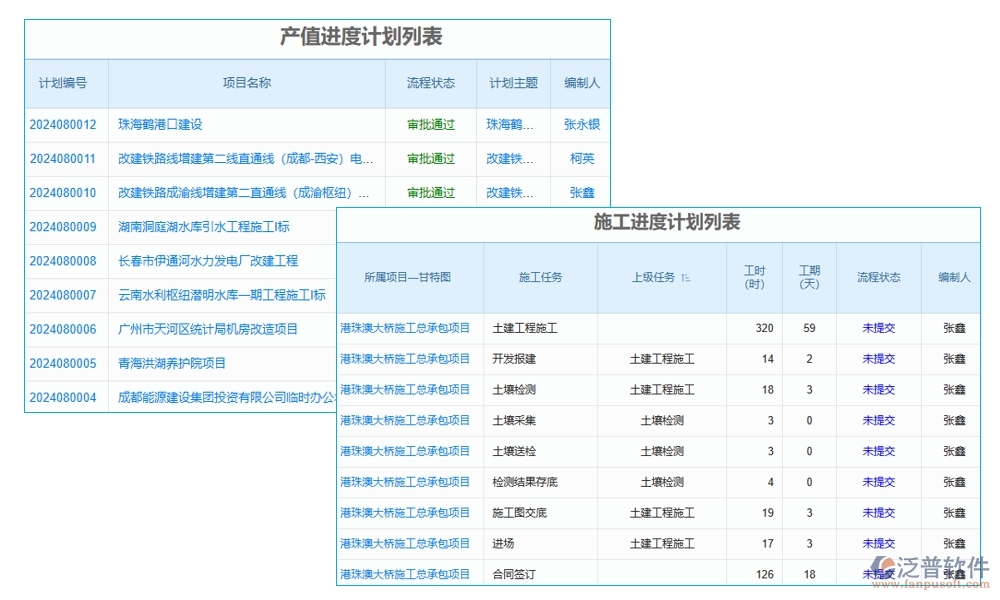This screenshot has width=1000, height=600.
Task: Click the 泛普软件 logo watermark
Action: click(930, 565)
